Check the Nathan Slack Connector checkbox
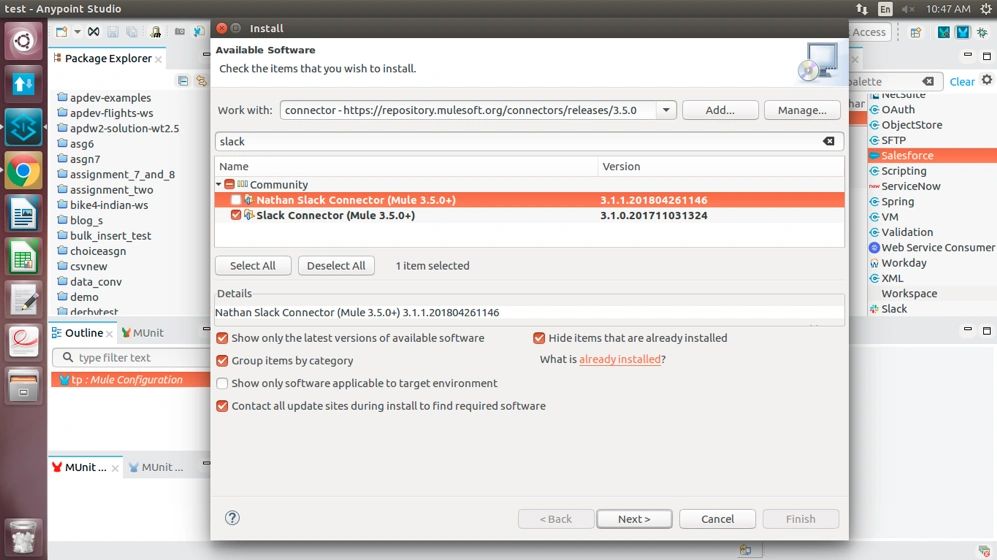The image size is (997, 560). pyautogui.click(x=236, y=200)
